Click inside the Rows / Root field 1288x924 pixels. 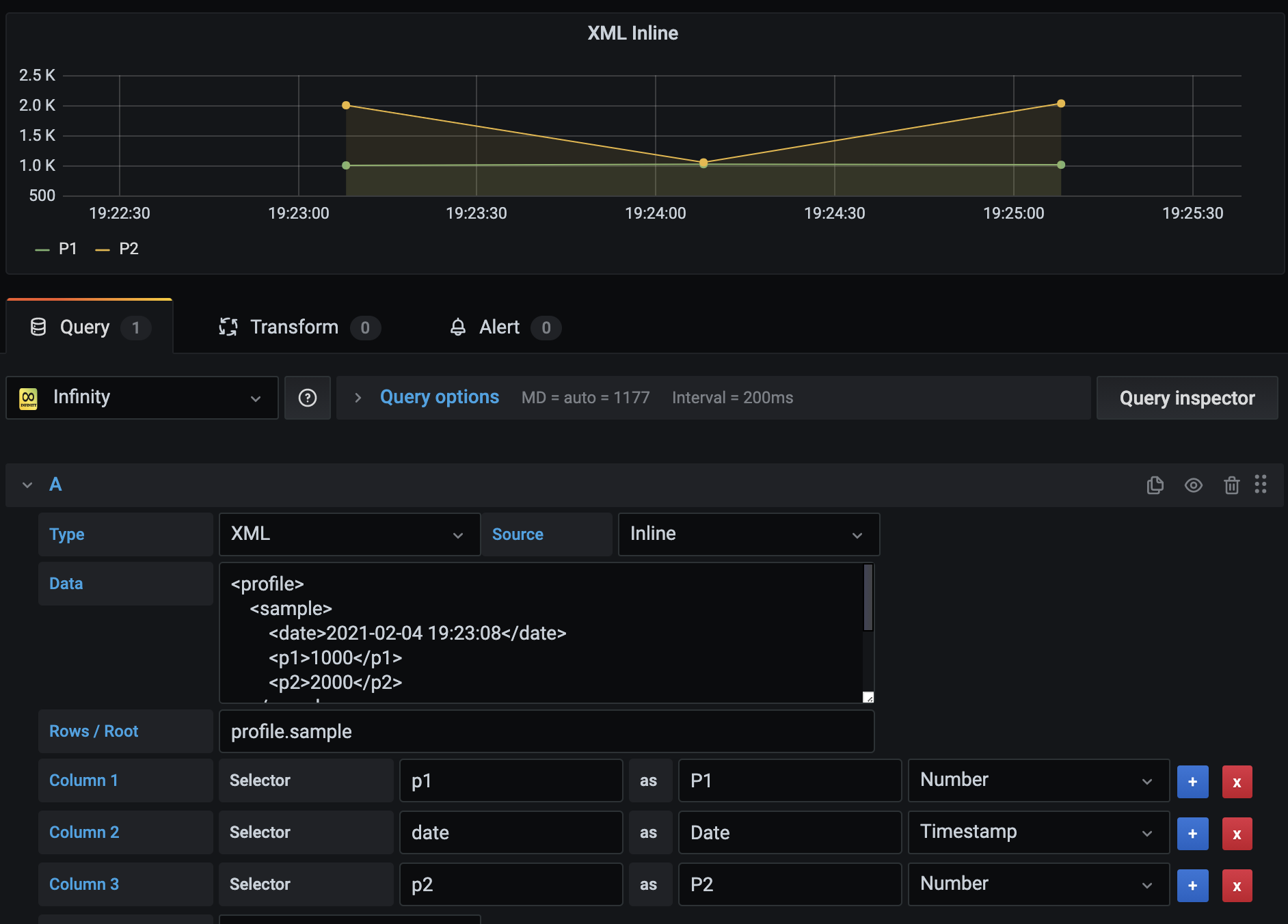(546, 731)
